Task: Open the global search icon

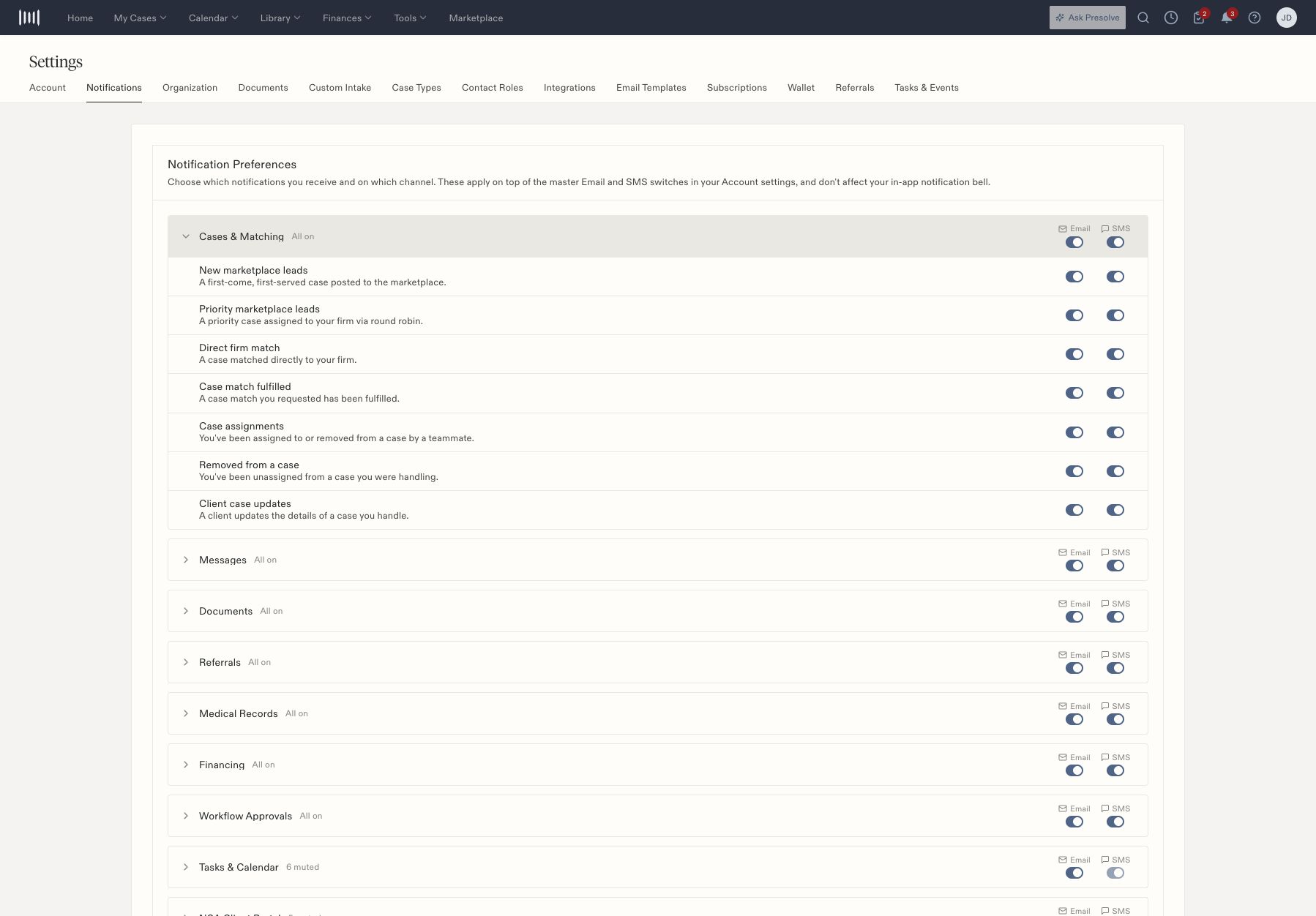Action: pyautogui.click(x=1143, y=18)
